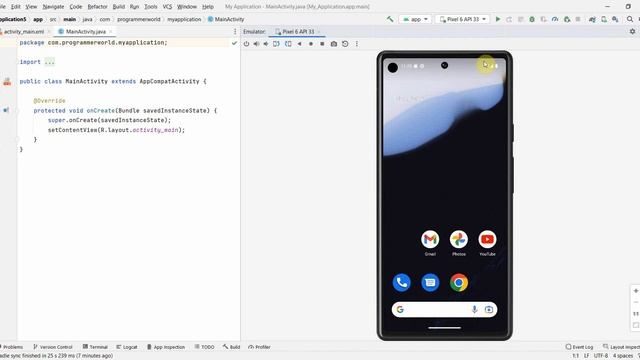Sync project with Gradle files icon
The width and height of the screenshot is (640, 360).
592,19
